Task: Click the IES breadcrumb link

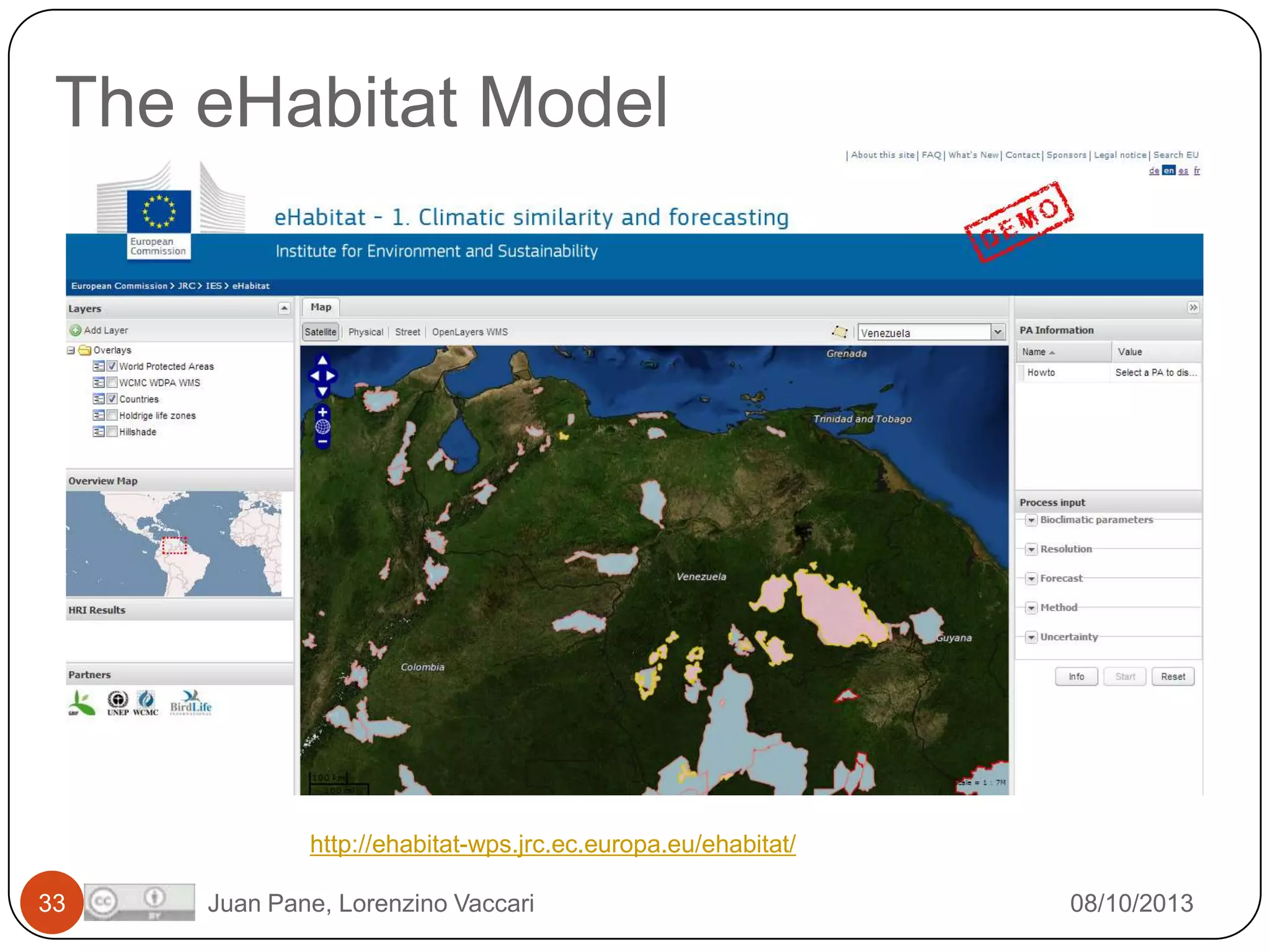Action: 213,286
